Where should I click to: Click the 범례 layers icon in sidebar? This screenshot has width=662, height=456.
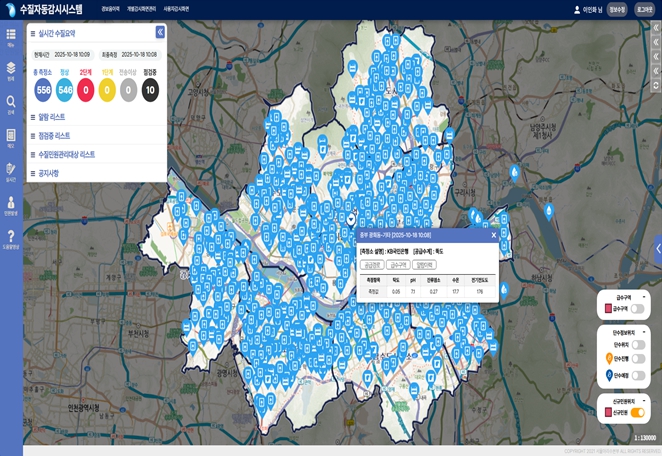(11, 70)
